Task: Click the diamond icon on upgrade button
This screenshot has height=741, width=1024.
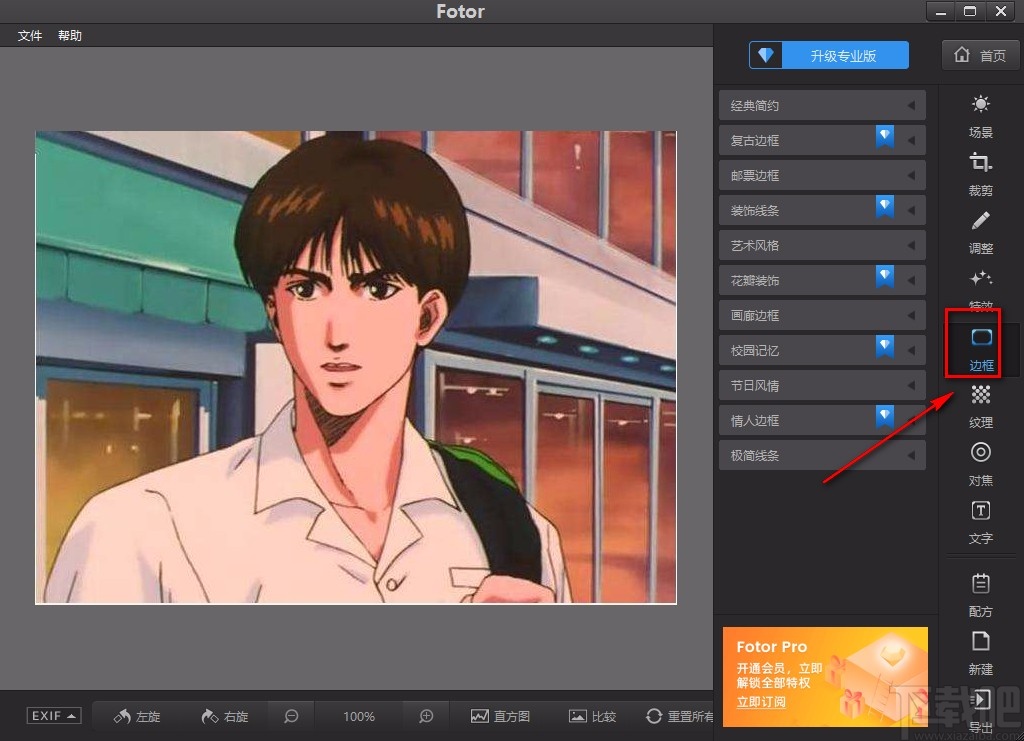Action: click(x=765, y=55)
